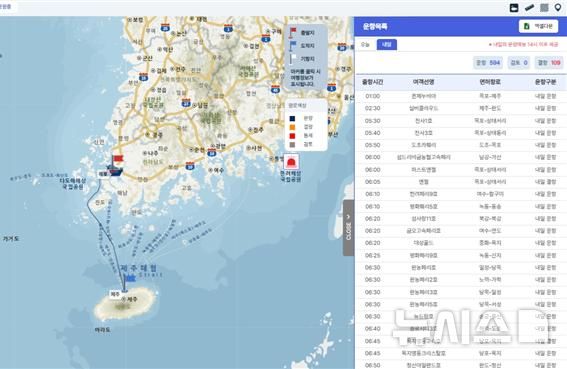
Task: Select the 06:50 departure row
Action: click(x=461, y=365)
